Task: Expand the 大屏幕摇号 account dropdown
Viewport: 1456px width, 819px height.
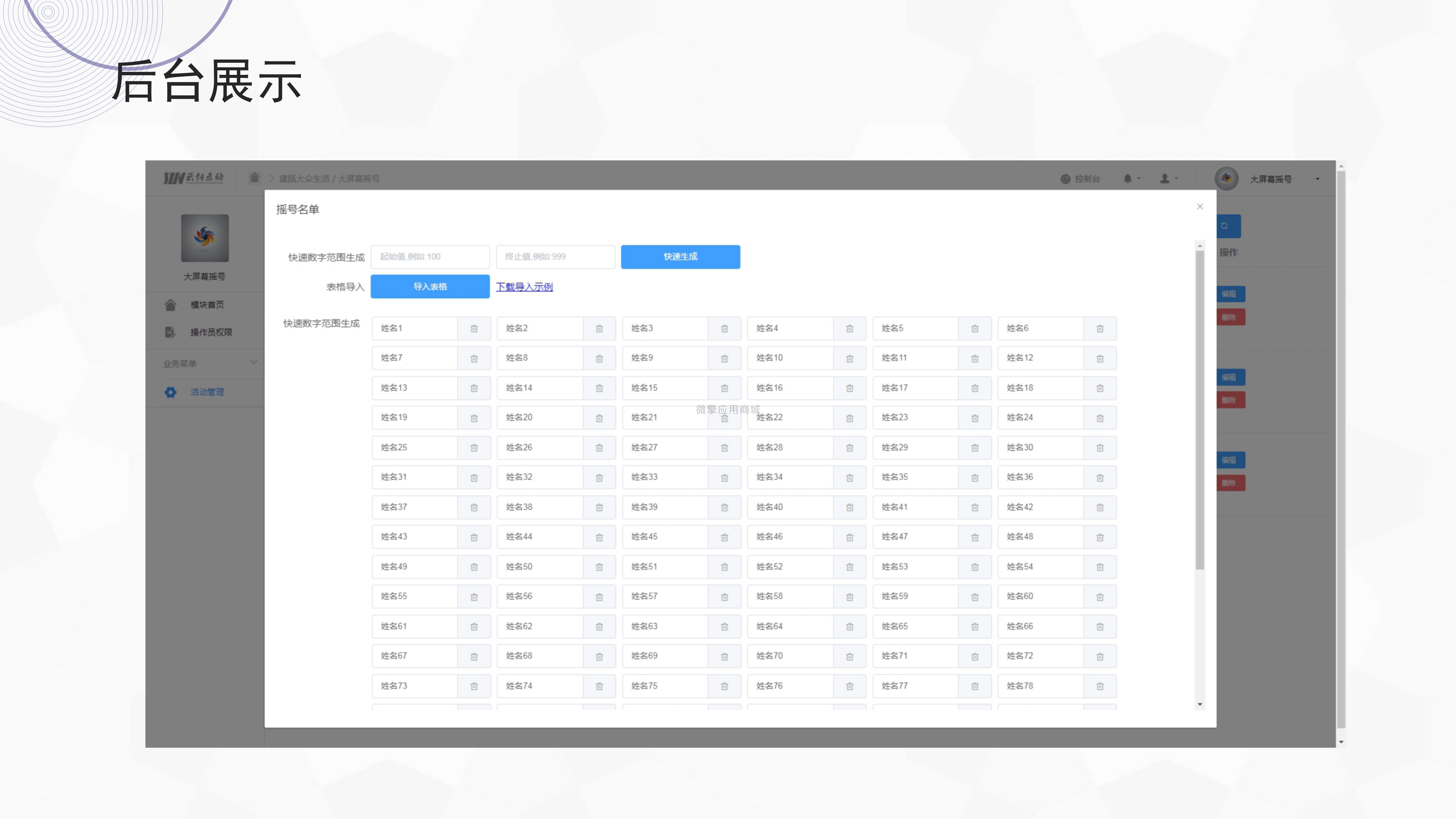Action: [x=1318, y=179]
